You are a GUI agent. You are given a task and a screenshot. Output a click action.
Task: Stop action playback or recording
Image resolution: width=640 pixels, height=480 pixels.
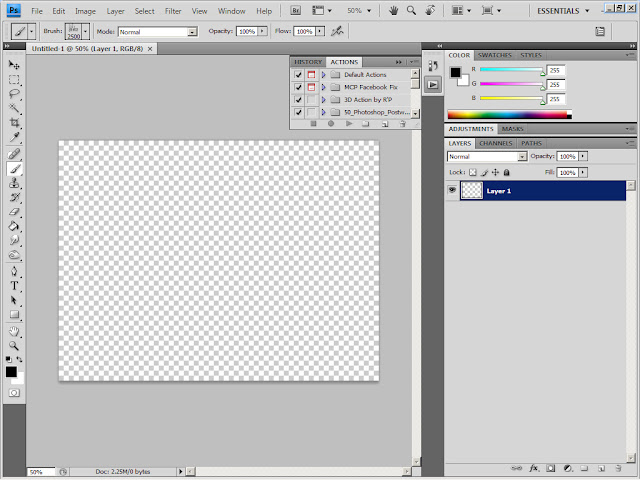tap(313, 123)
